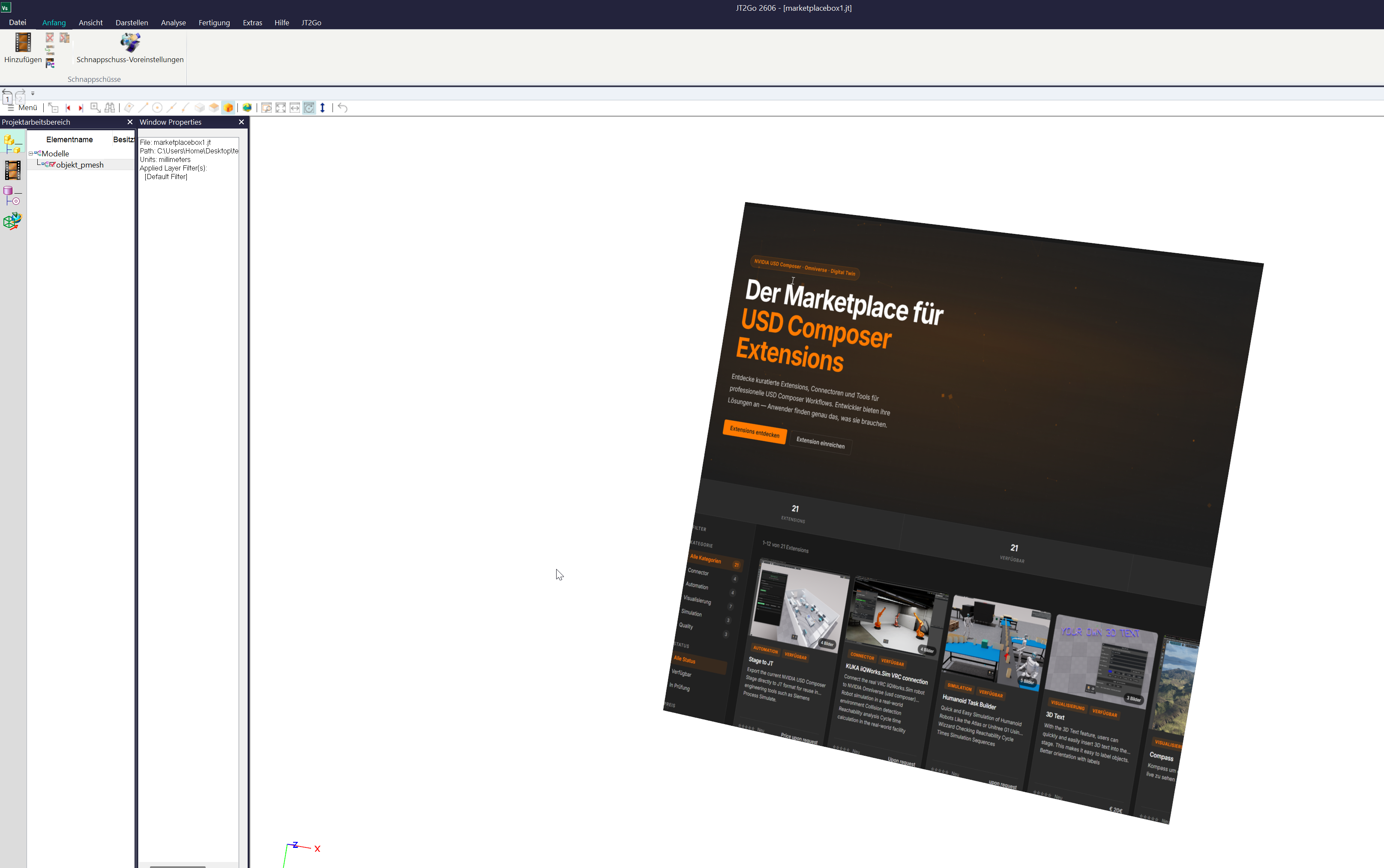
Task: Toggle the highlighted orange part selection cube
Action: coord(228,108)
